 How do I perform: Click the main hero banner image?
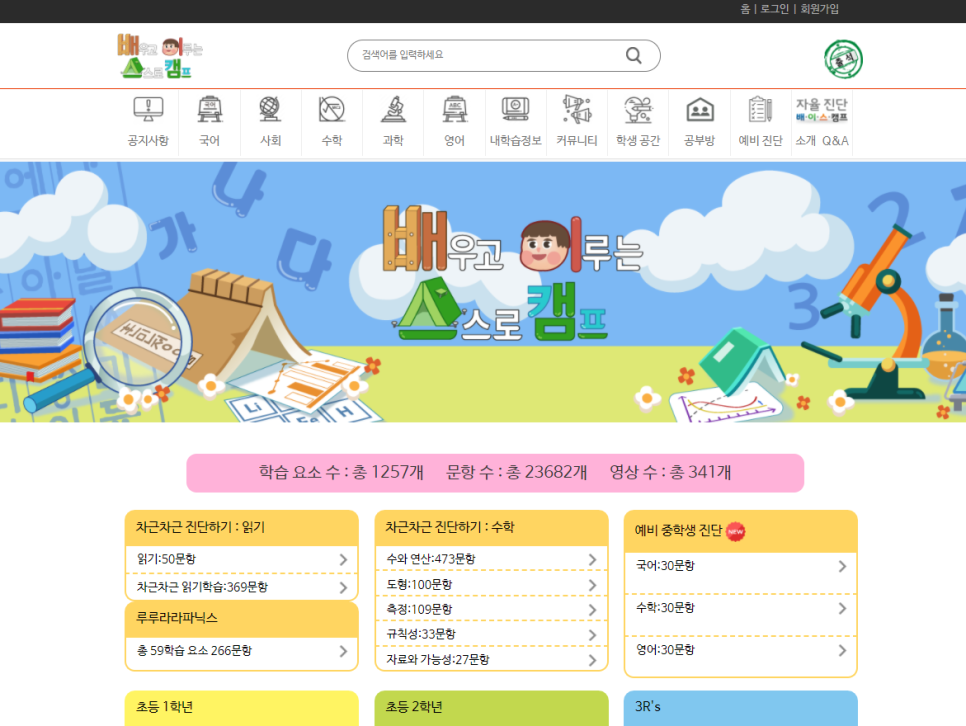[483, 292]
